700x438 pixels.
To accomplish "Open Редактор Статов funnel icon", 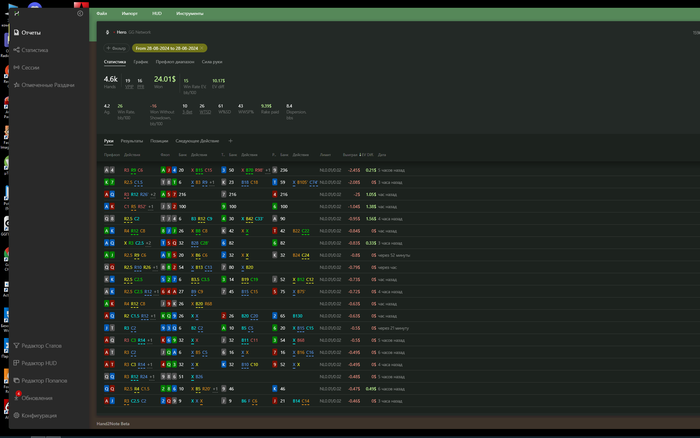I will (17, 345).
